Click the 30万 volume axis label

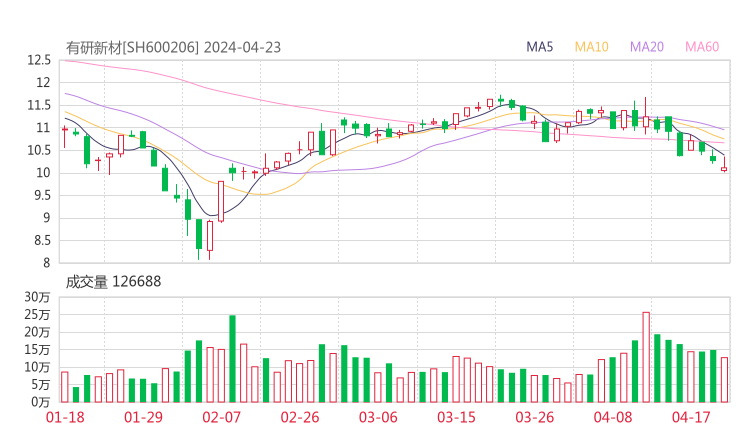[37, 297]
